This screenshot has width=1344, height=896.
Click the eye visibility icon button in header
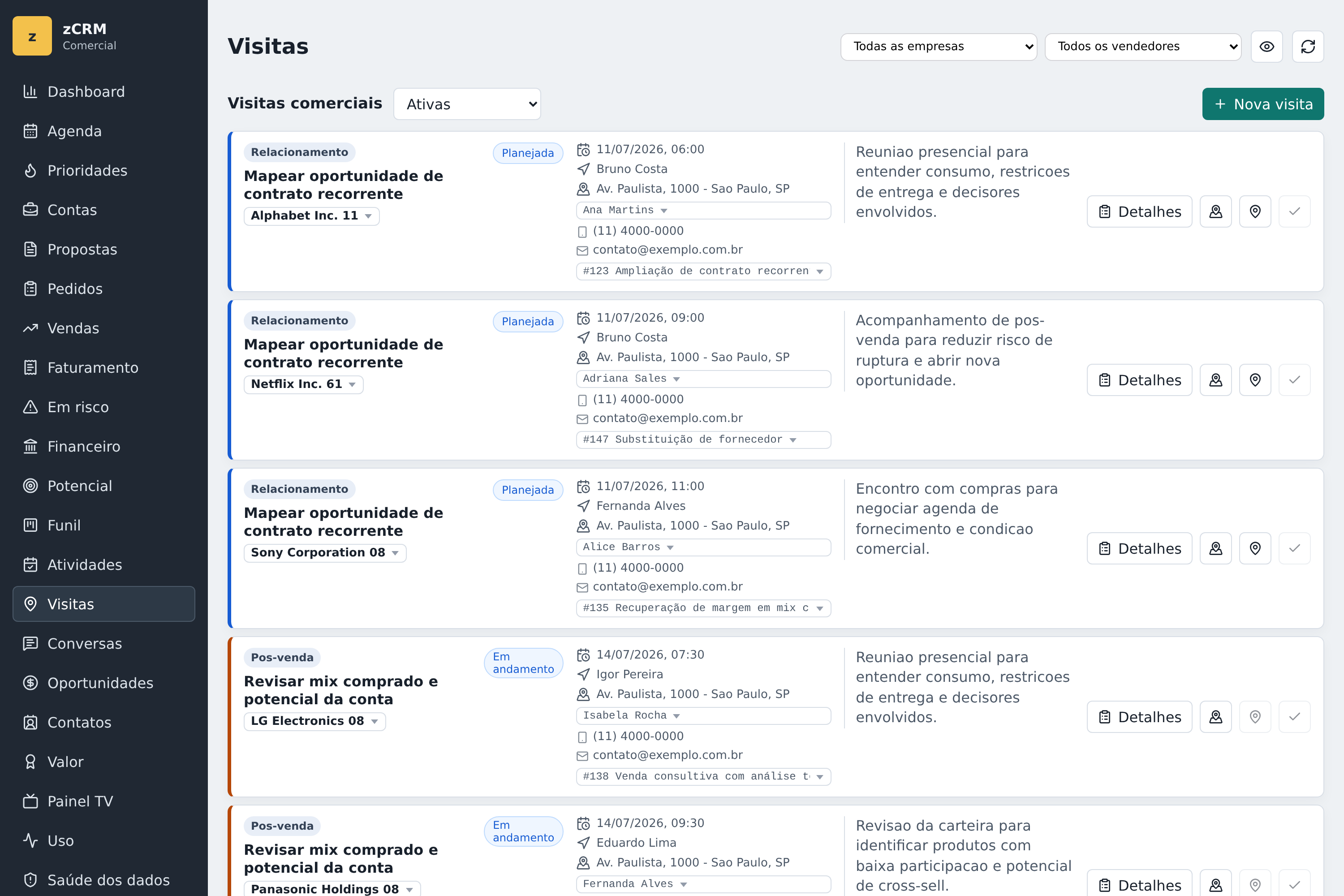tap(1266, 46)
